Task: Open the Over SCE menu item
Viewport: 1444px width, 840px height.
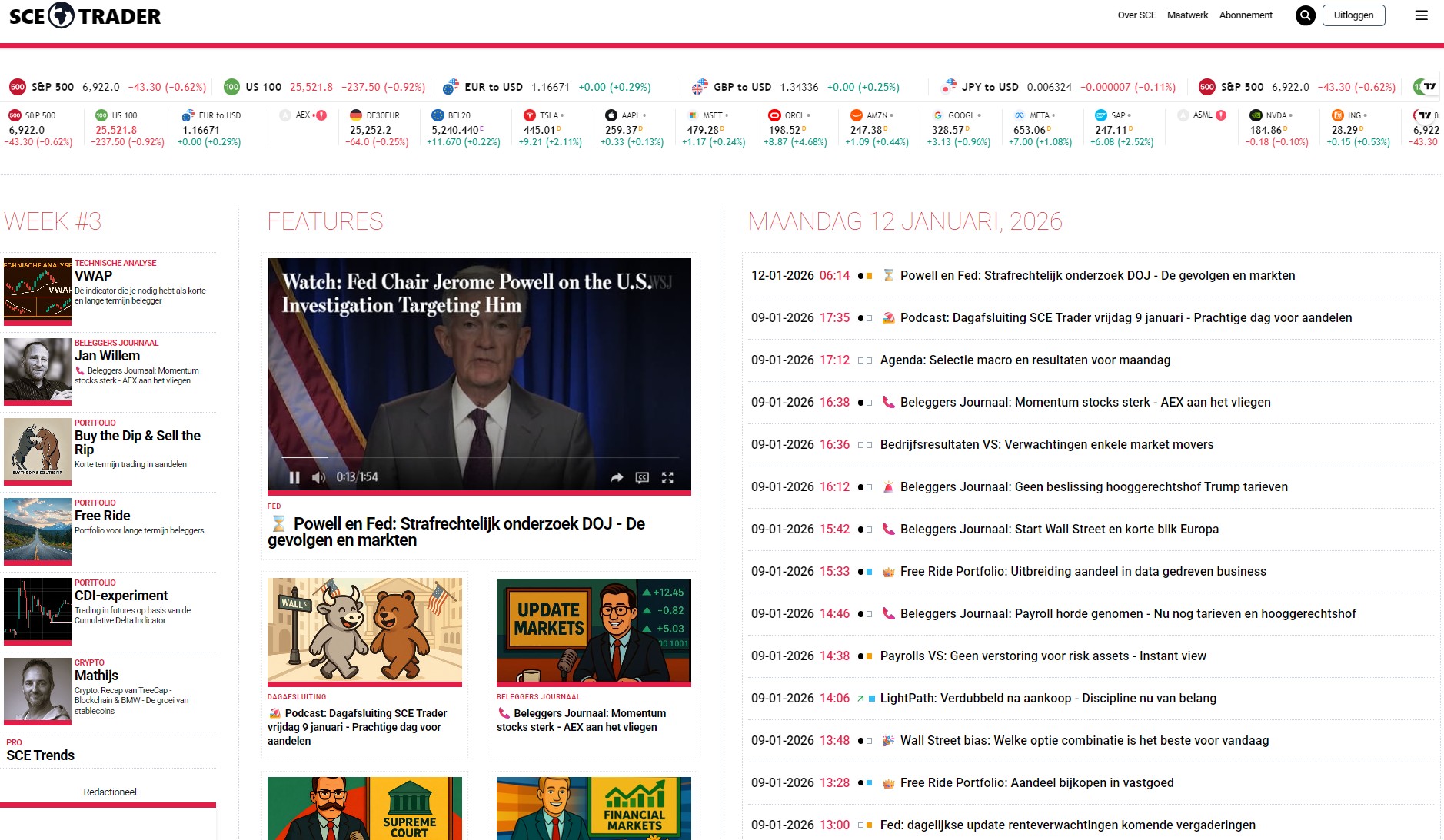Action: click(1136, 15)
